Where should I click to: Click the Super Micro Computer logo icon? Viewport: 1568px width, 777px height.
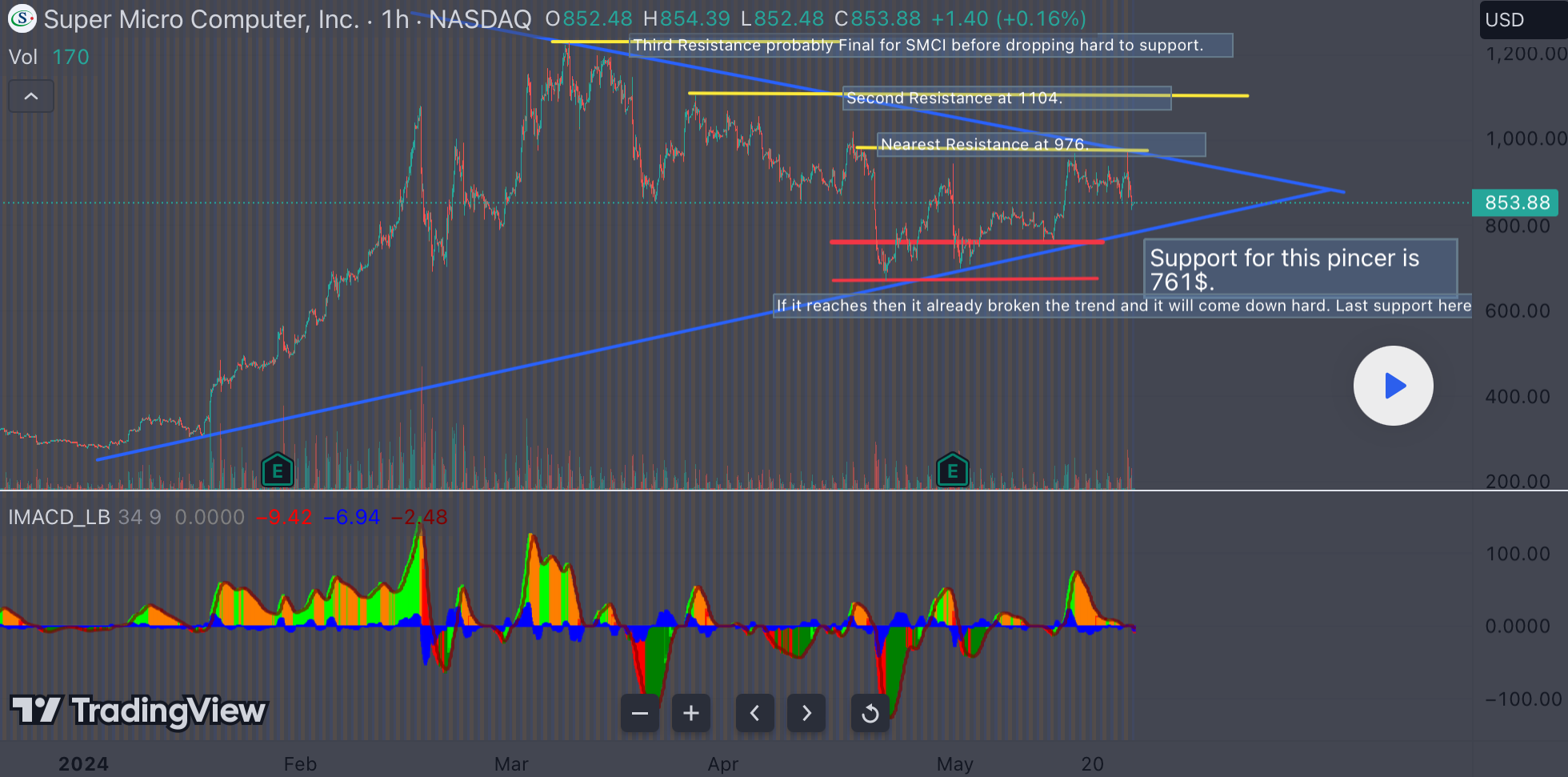pos(22,18)
